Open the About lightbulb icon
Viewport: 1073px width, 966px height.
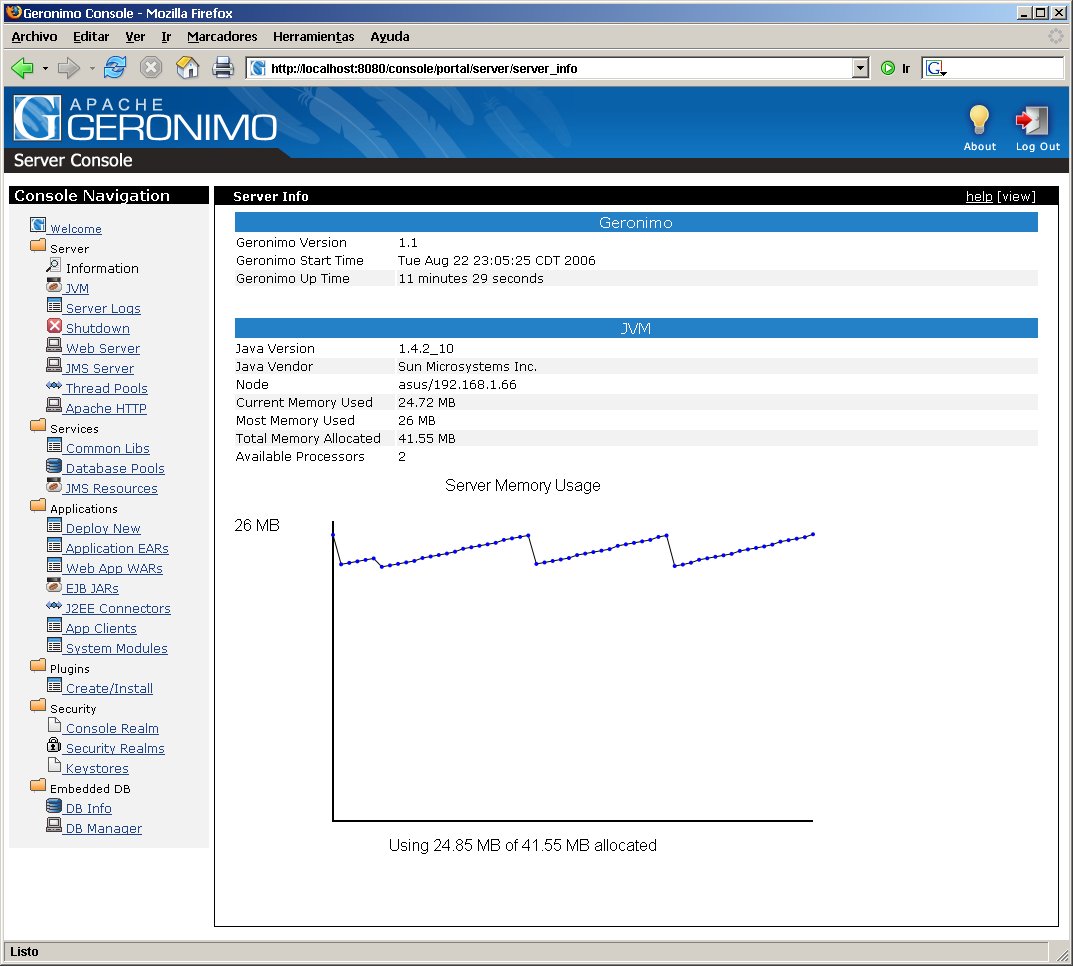click(x=979, y=121)
